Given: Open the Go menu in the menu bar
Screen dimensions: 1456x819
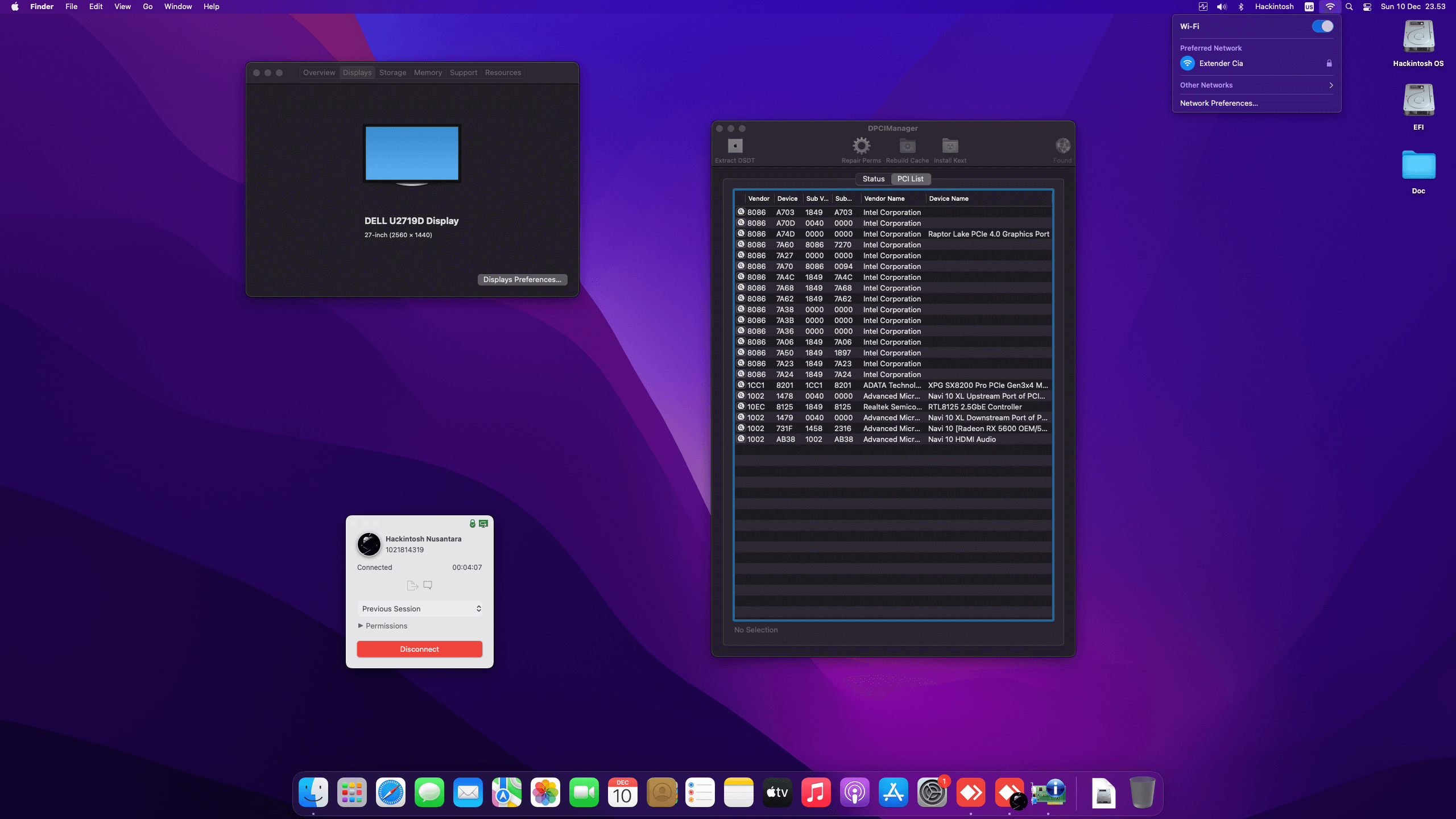Looking at the screenshot, I should click(x=148, y=7).
